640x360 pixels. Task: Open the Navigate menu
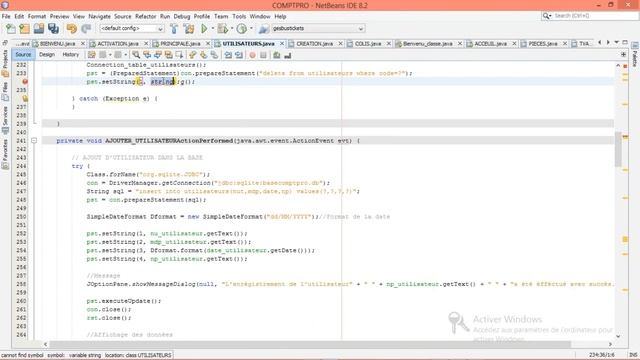coord(100,16)
